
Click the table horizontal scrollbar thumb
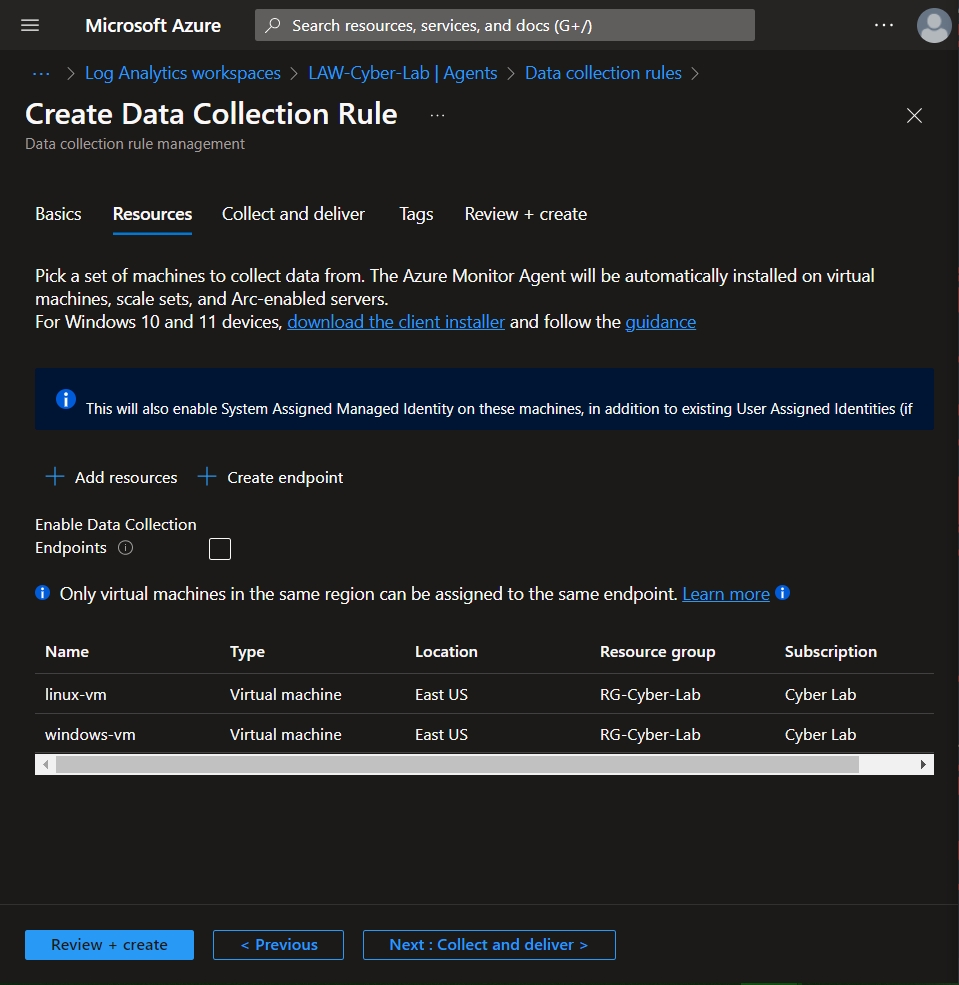(x=457, y=765)
